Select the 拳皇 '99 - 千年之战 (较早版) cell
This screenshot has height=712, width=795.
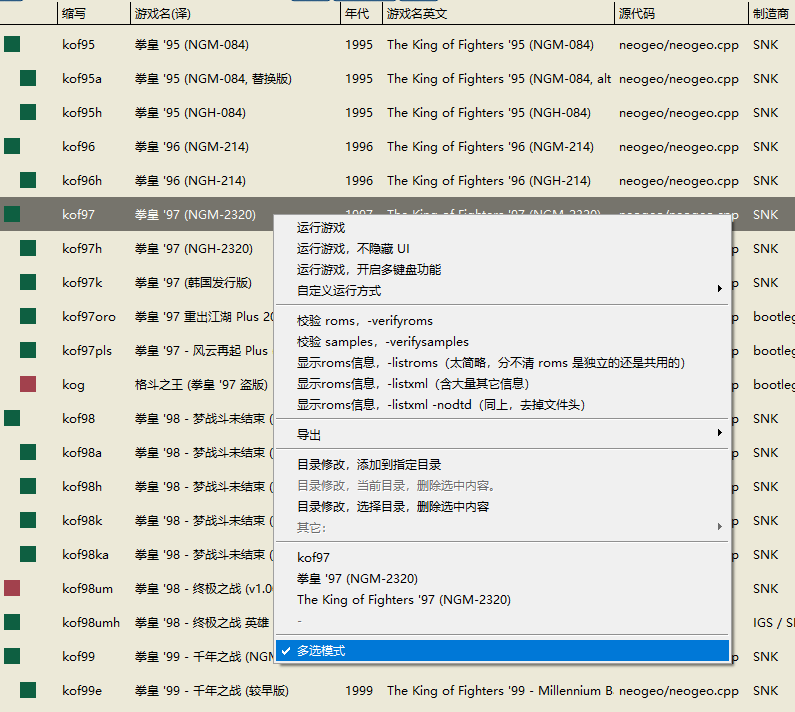pos(211,690)
